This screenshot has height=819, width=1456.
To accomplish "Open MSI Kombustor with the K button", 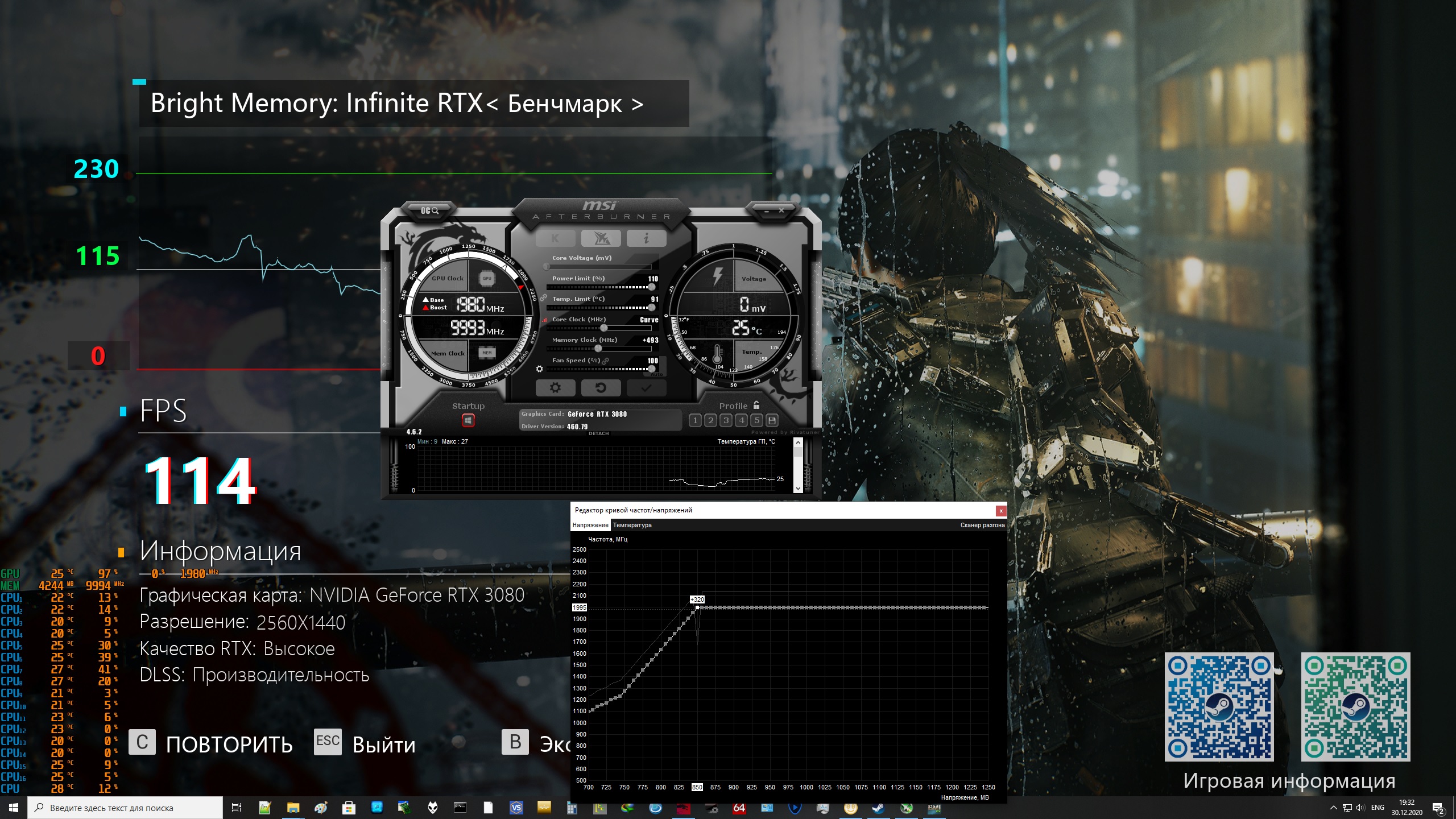I will pos(555,238).
